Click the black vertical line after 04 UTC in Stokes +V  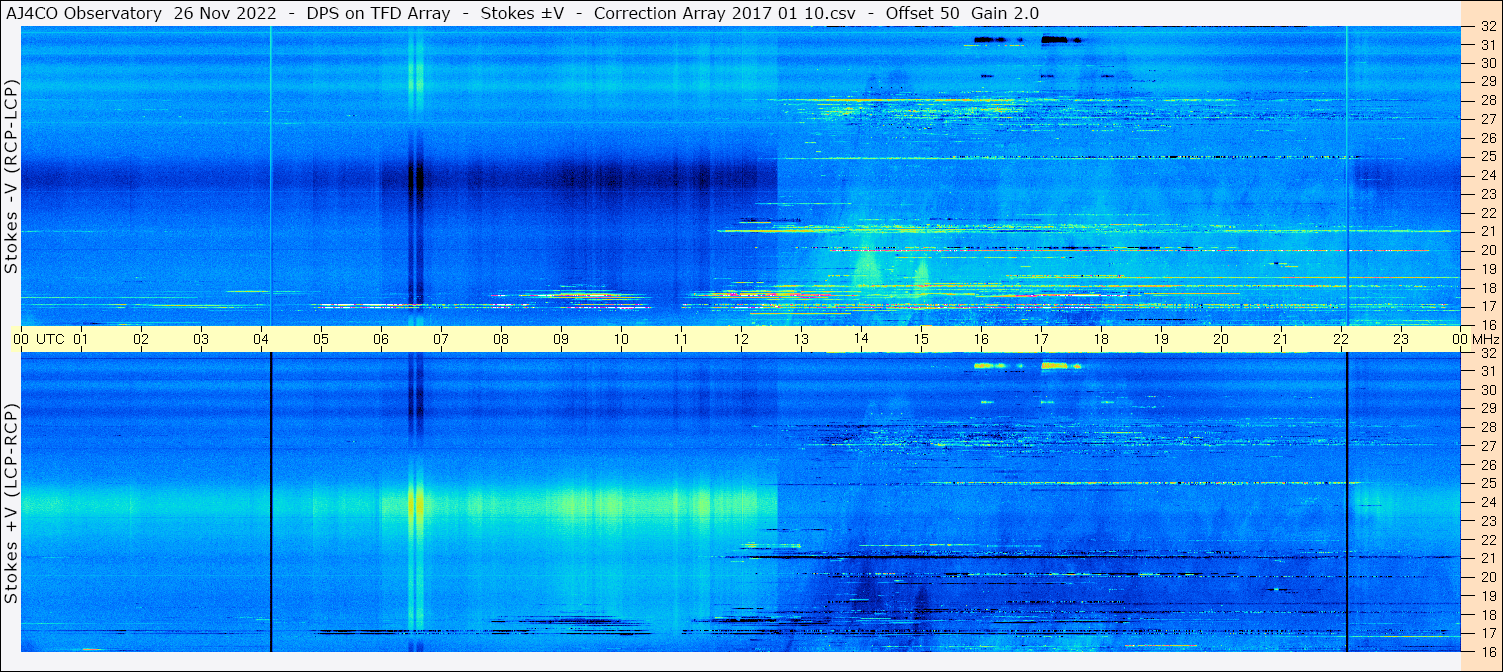point(271,502)
